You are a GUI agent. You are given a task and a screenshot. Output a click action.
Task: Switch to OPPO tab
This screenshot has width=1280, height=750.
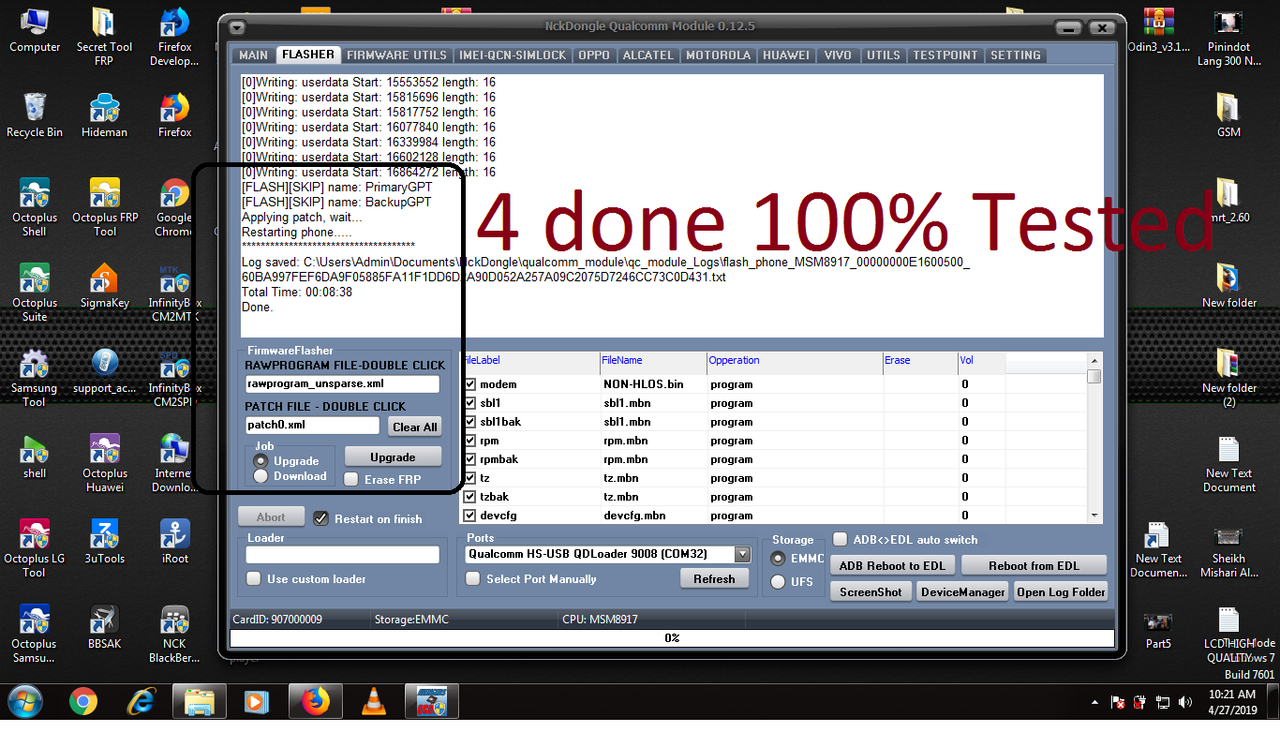click(594, 55)
